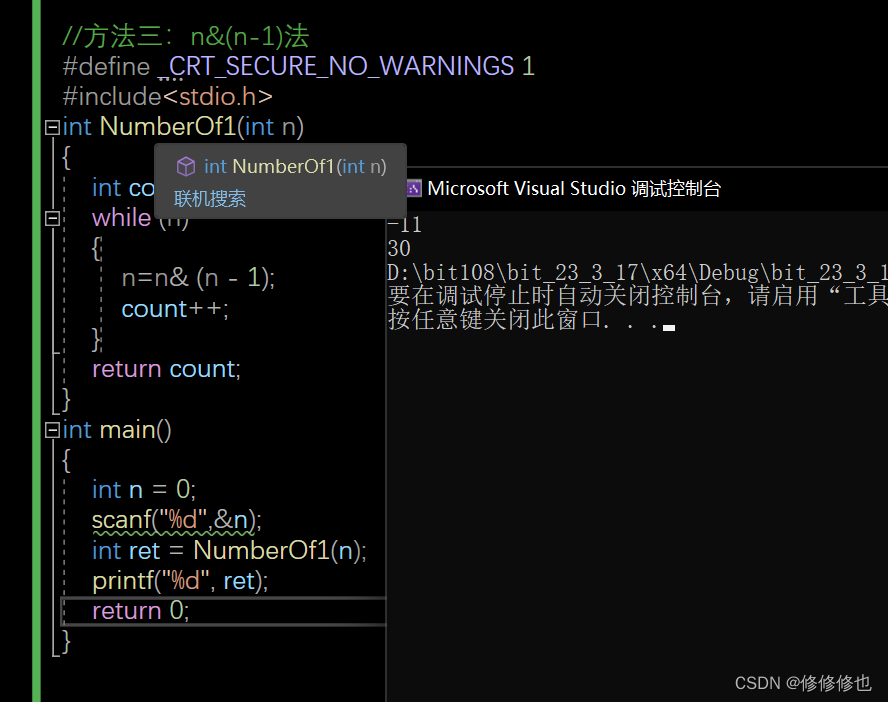
Task: Click the count++; statement
Action: coord(175,309)
